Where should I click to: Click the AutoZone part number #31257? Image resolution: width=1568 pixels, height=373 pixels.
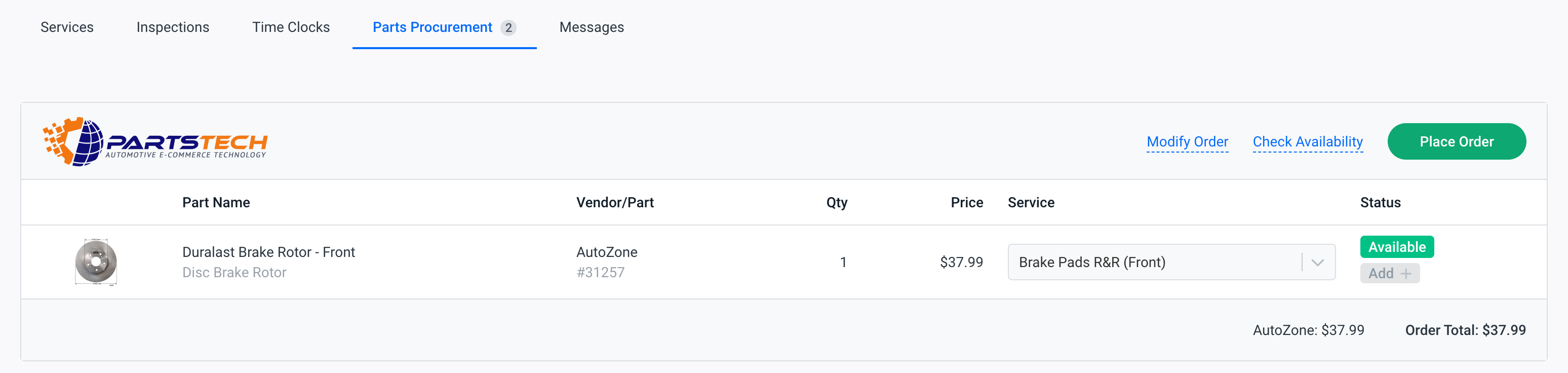[x=601, y=273]
